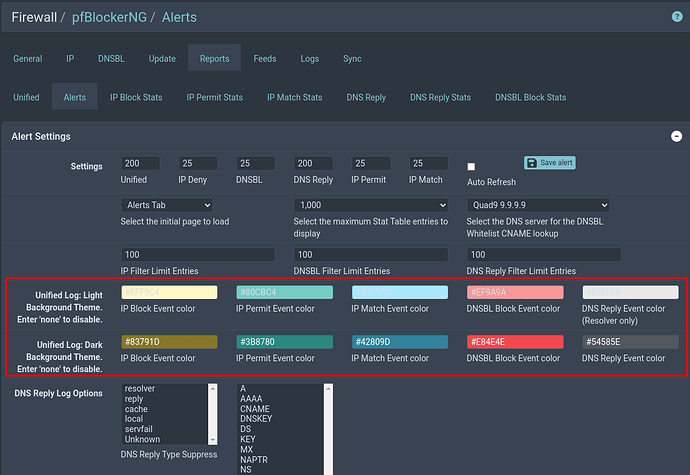
Task: Follow the pfBlockerNG breadcrumb link
Action: click(x=109, y=17)
